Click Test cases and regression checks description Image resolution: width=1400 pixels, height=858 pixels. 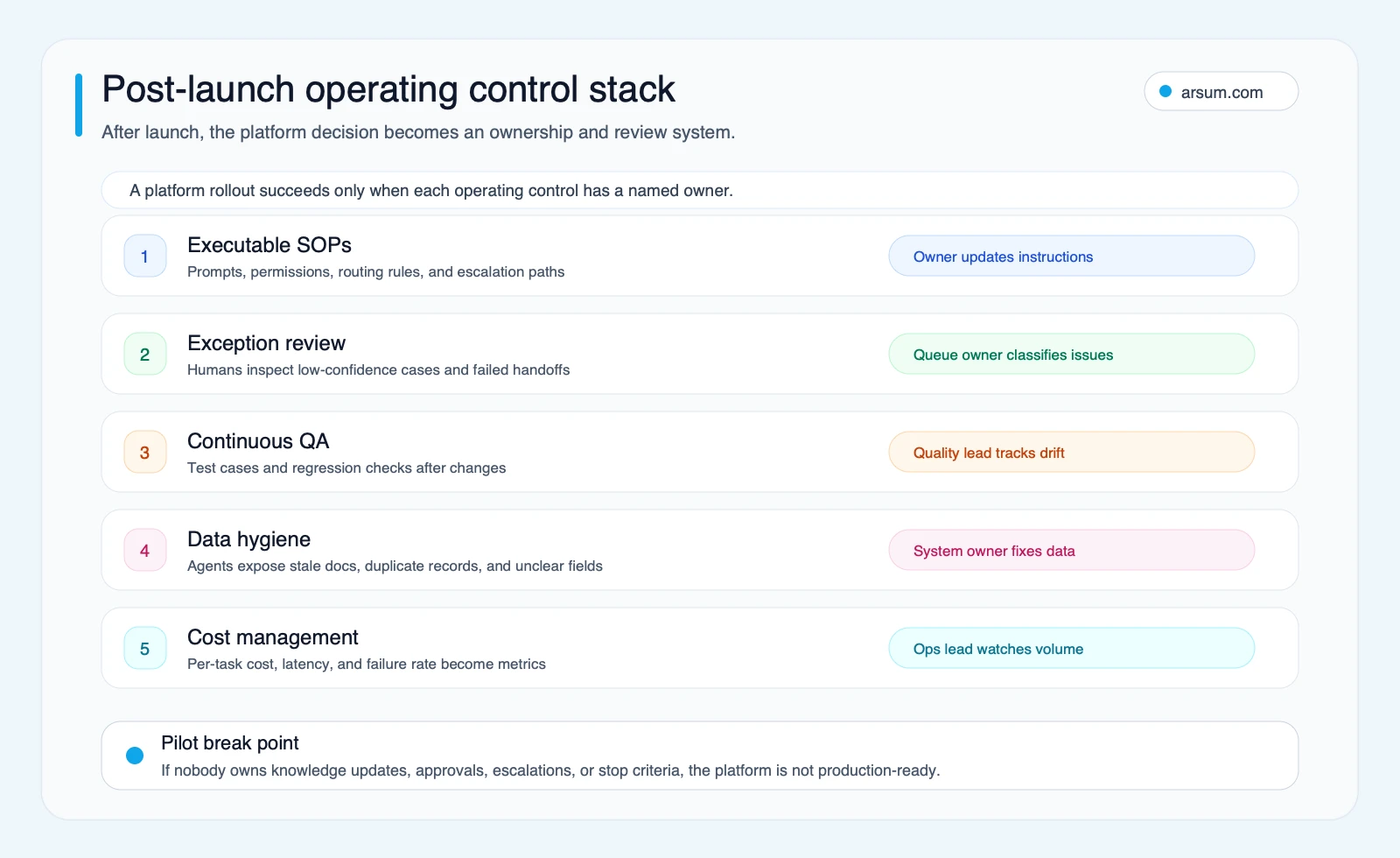[346, 468]
